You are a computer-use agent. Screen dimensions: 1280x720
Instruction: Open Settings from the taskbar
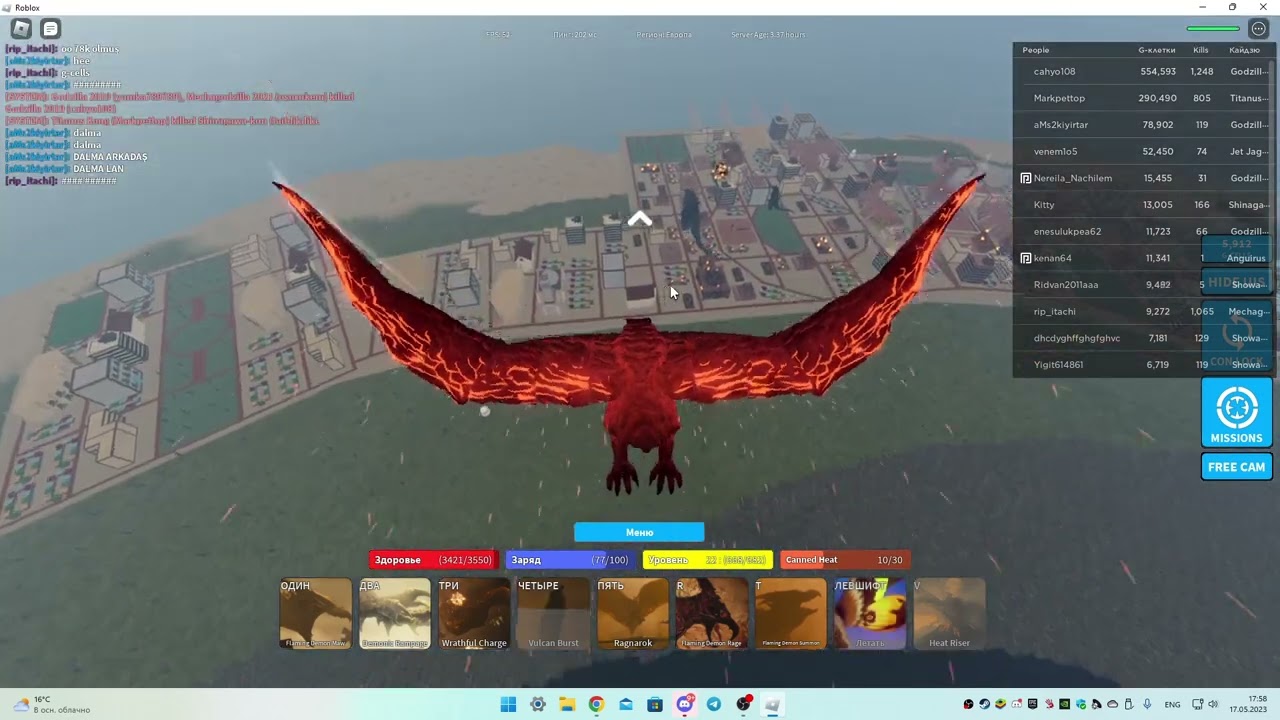tap(538, 704)
